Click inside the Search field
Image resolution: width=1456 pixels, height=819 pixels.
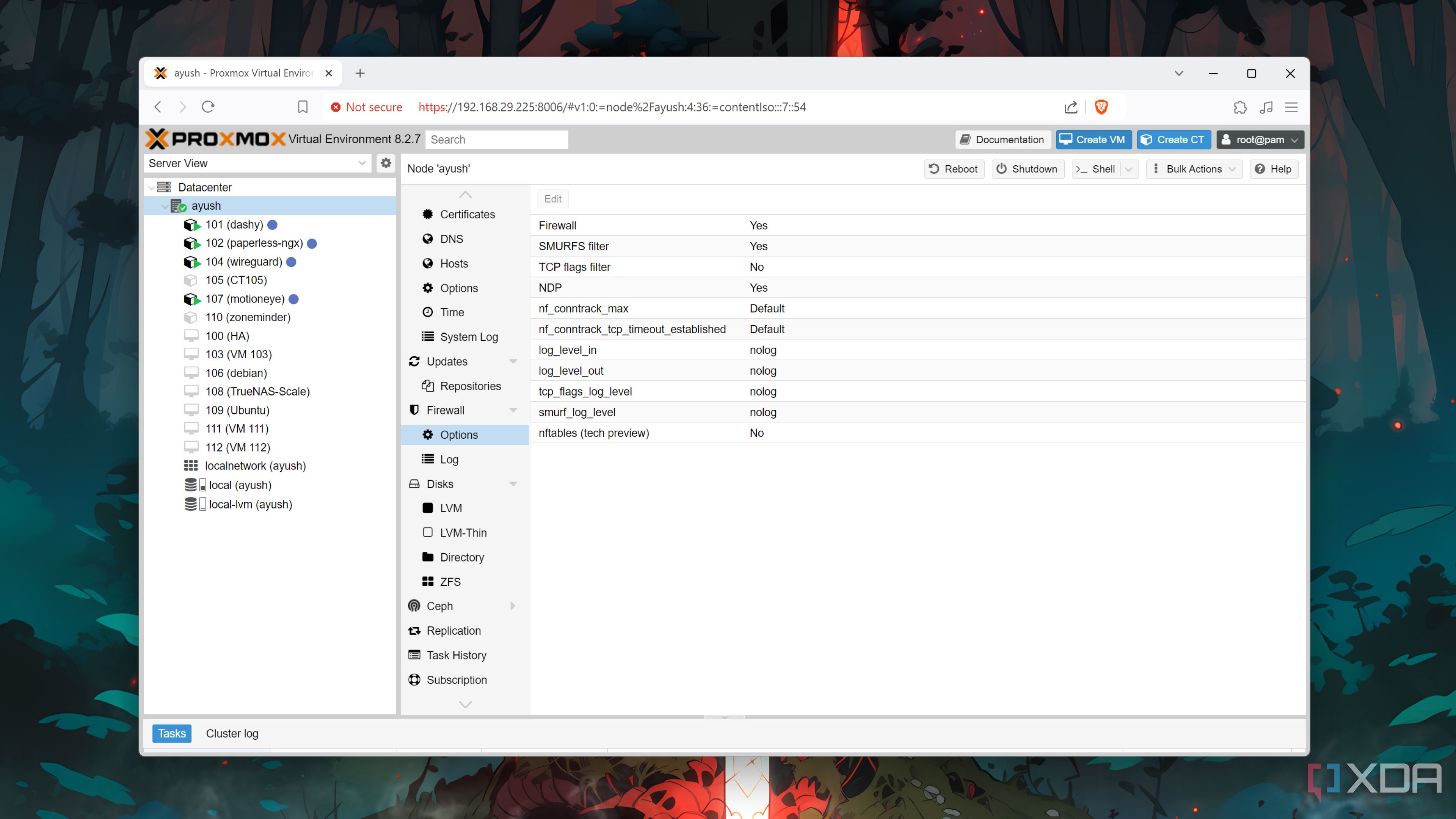coord(496,139)
